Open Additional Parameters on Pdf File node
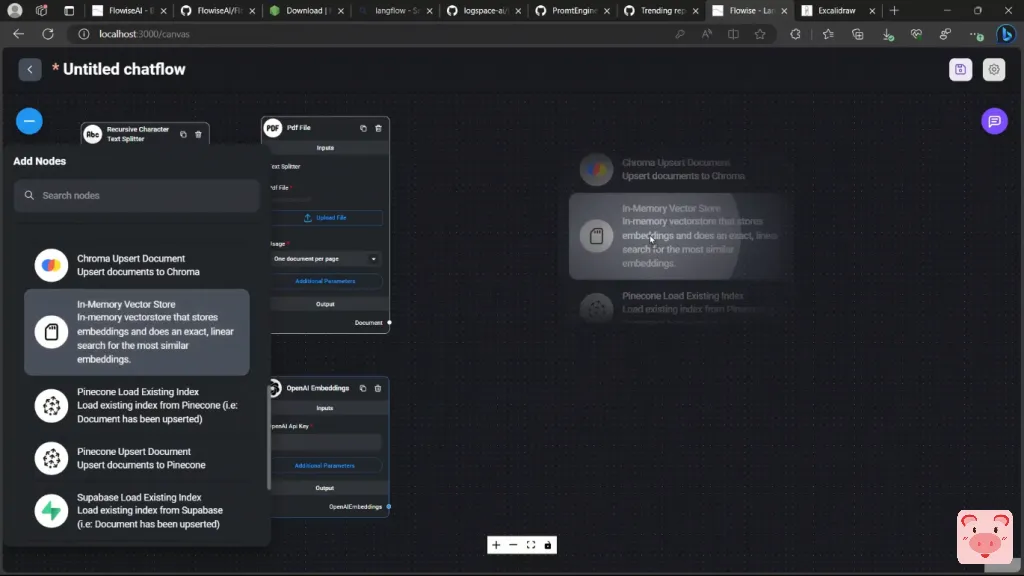Viewport: 1024px width, 576px height. point(325,281)
